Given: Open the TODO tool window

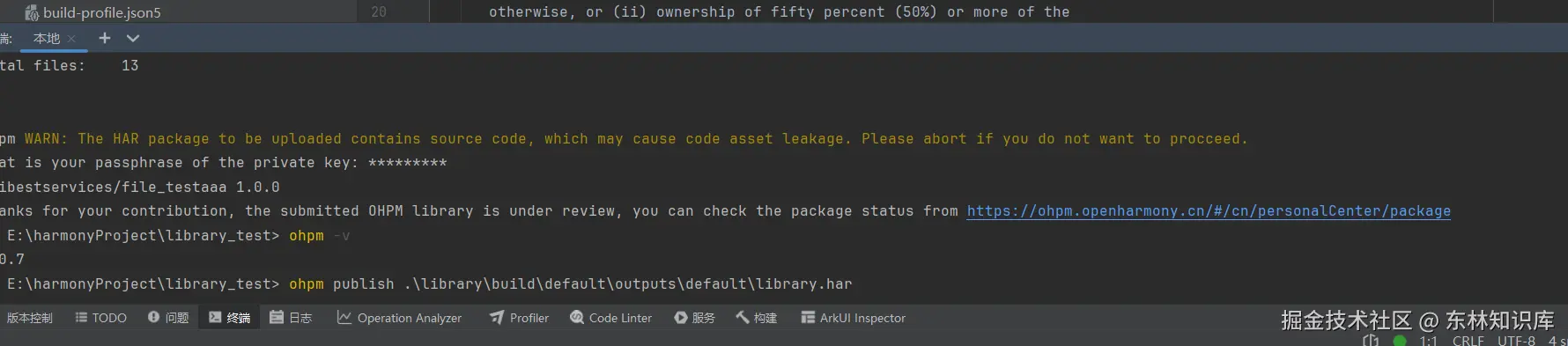Looking at the screenshot, I should 101,318.
